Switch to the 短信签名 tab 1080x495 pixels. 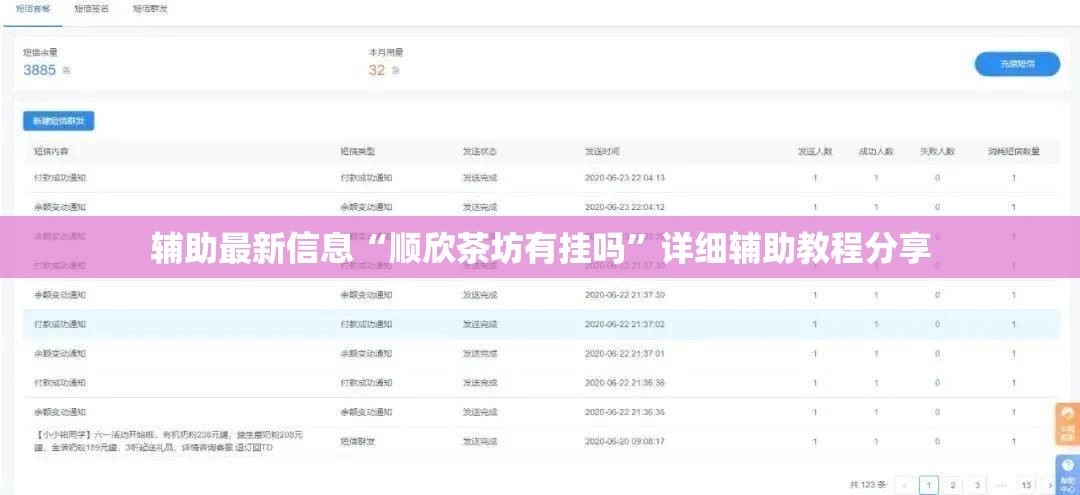pyautogui.click(x=91, y=9)
